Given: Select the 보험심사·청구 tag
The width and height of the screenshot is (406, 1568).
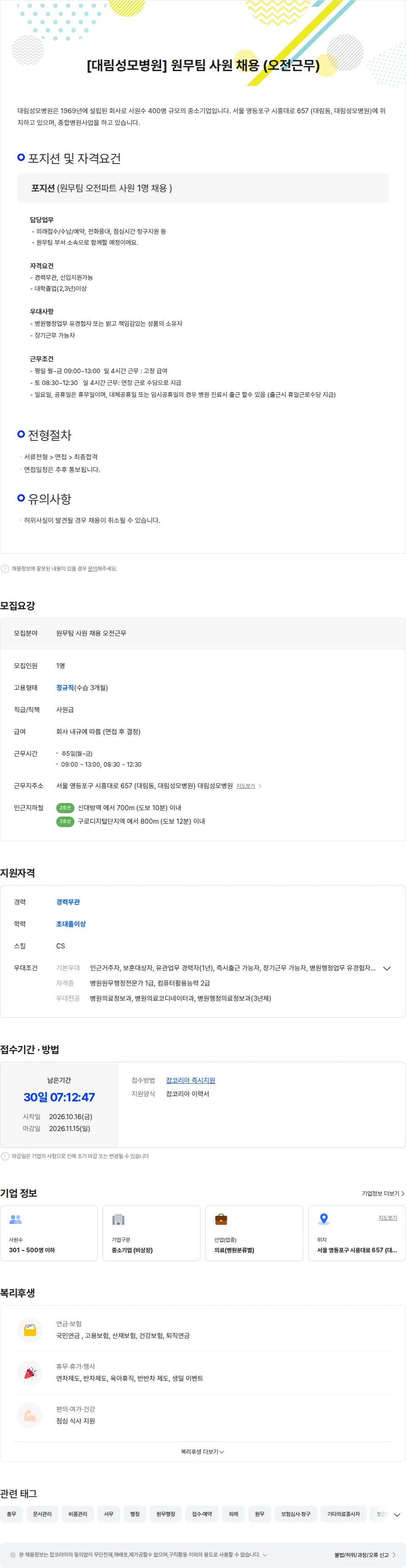Looking at the screenshot, I should pyautogui.click(x=296, y=1514).
